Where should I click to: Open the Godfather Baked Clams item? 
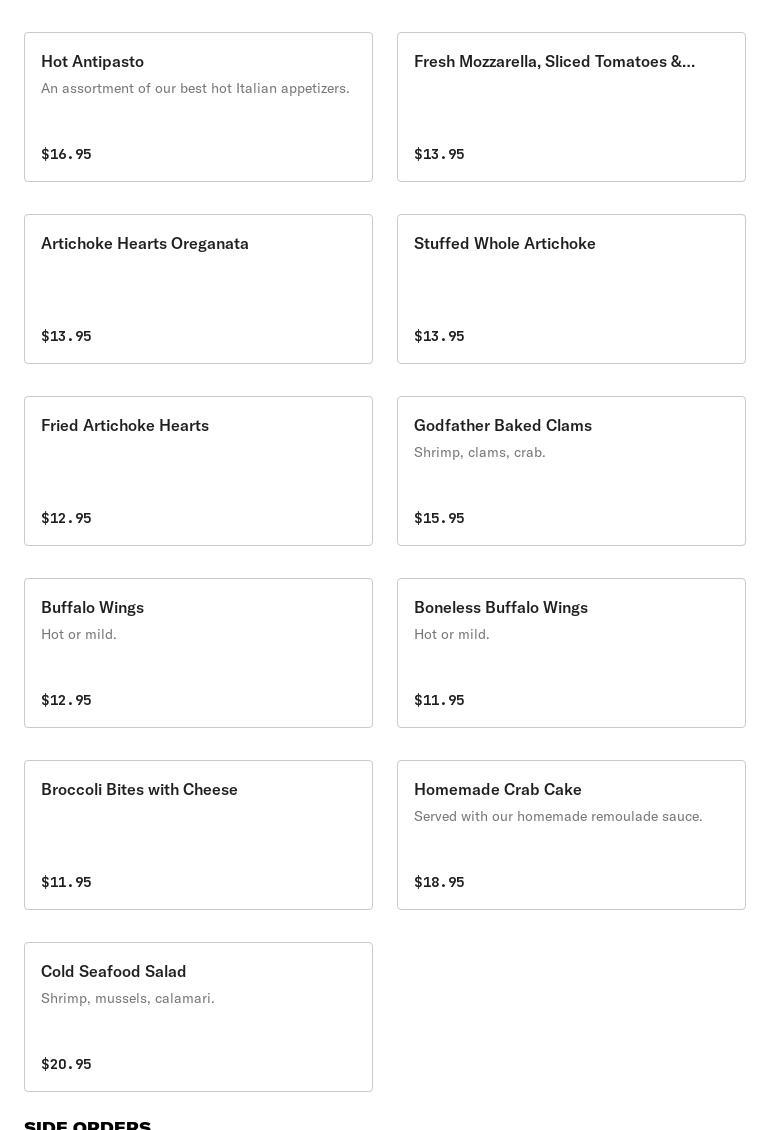tap(571, 471)
